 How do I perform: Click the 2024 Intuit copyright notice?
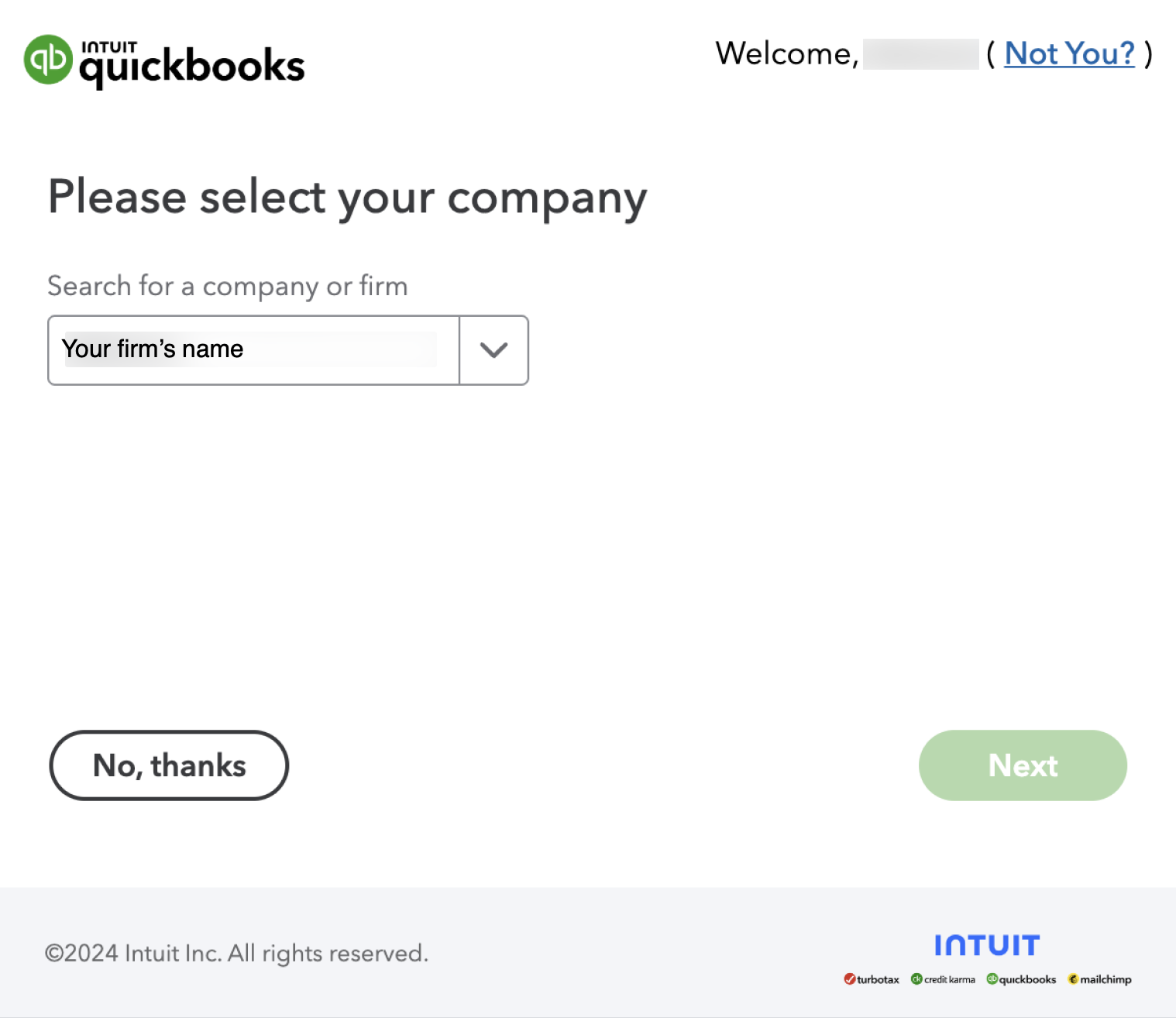pos(236,953)
